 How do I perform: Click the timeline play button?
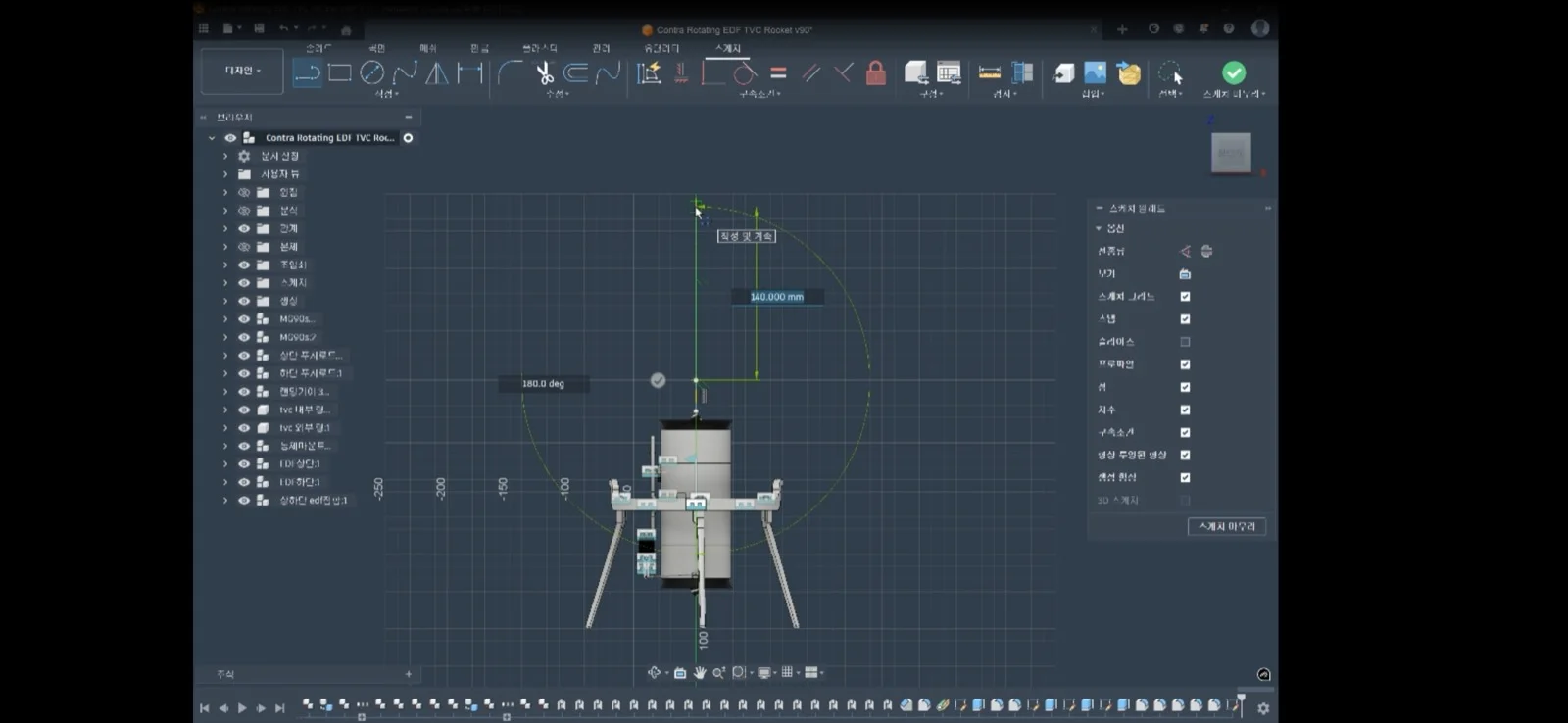tap(242, 707)
